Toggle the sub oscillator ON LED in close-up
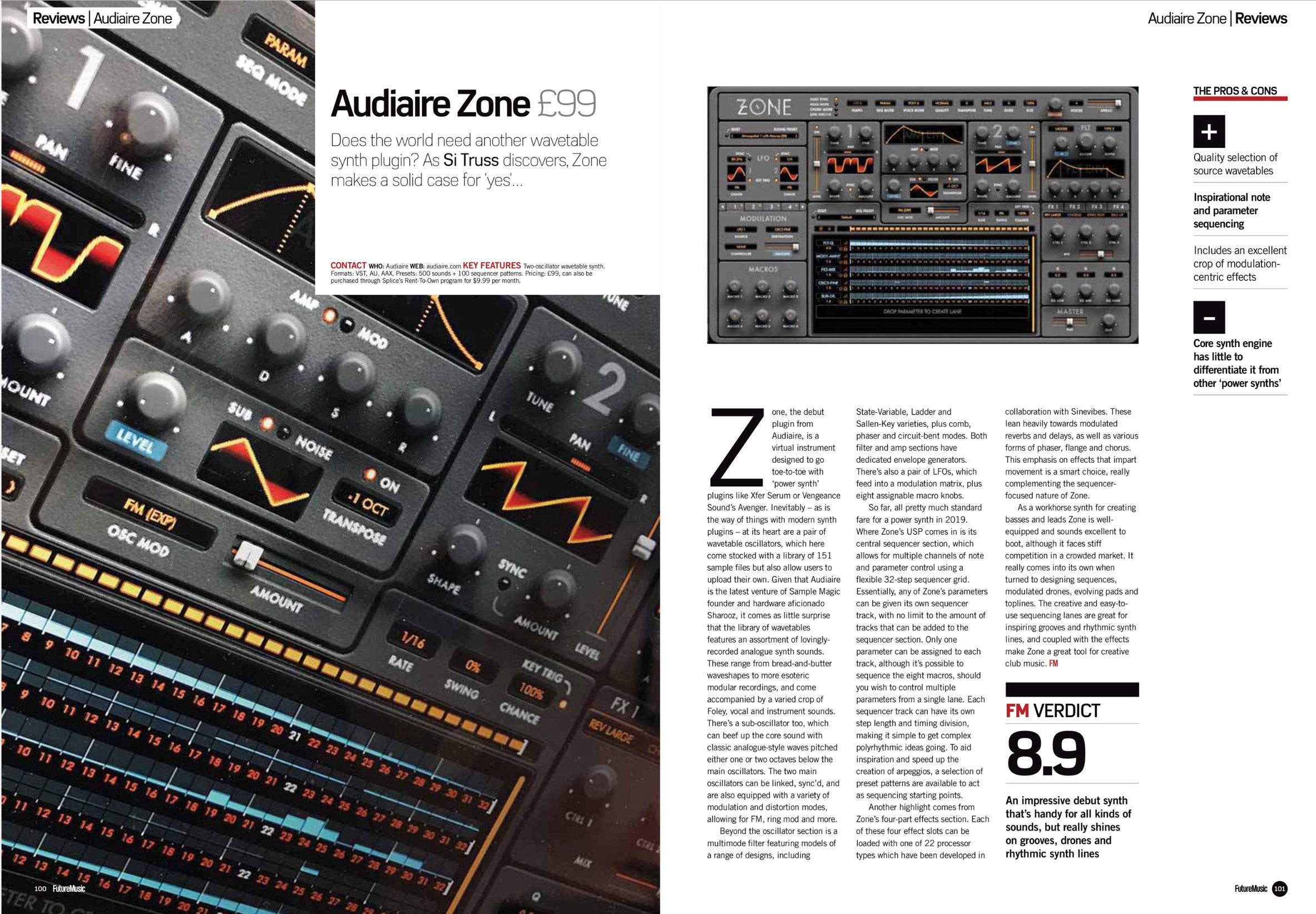The width and height of the screenshot is (1316, 914). [x=369, y=475]
